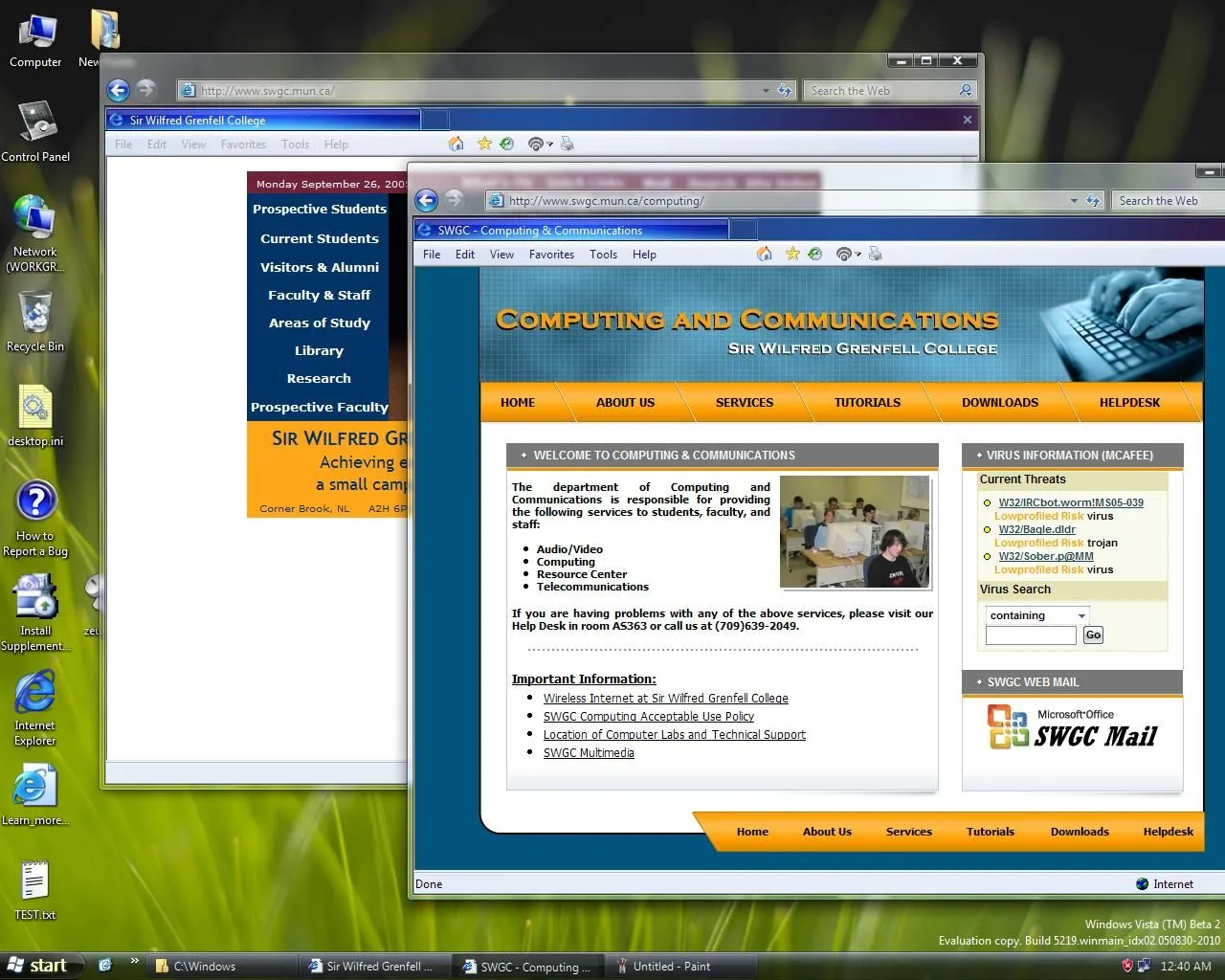Click the network icon in the system tray
The image size is (1225, 980).
(1145, 966)
